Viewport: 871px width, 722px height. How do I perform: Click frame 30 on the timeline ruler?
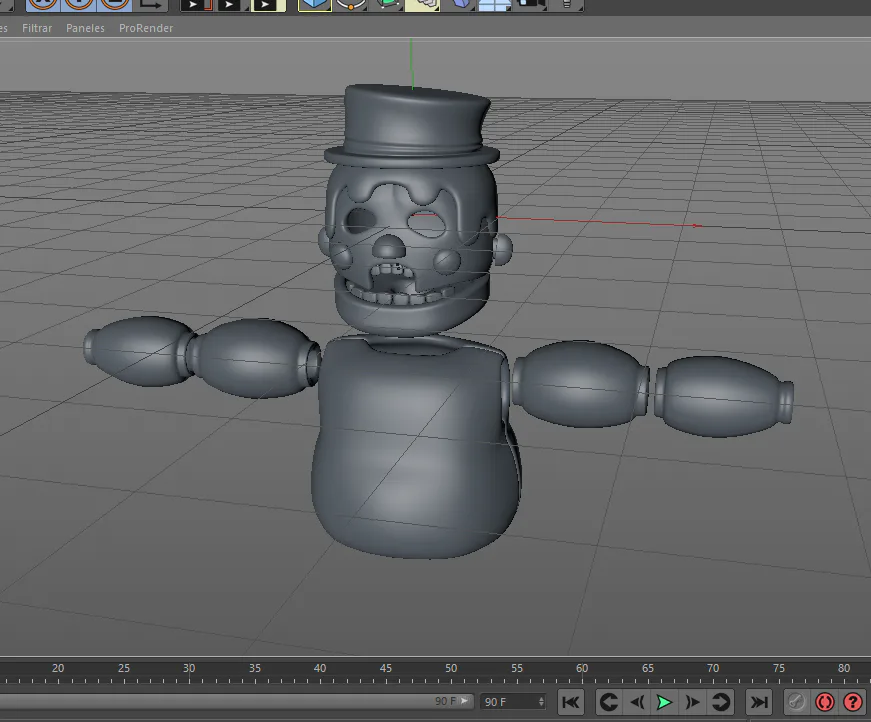[189, 669]
